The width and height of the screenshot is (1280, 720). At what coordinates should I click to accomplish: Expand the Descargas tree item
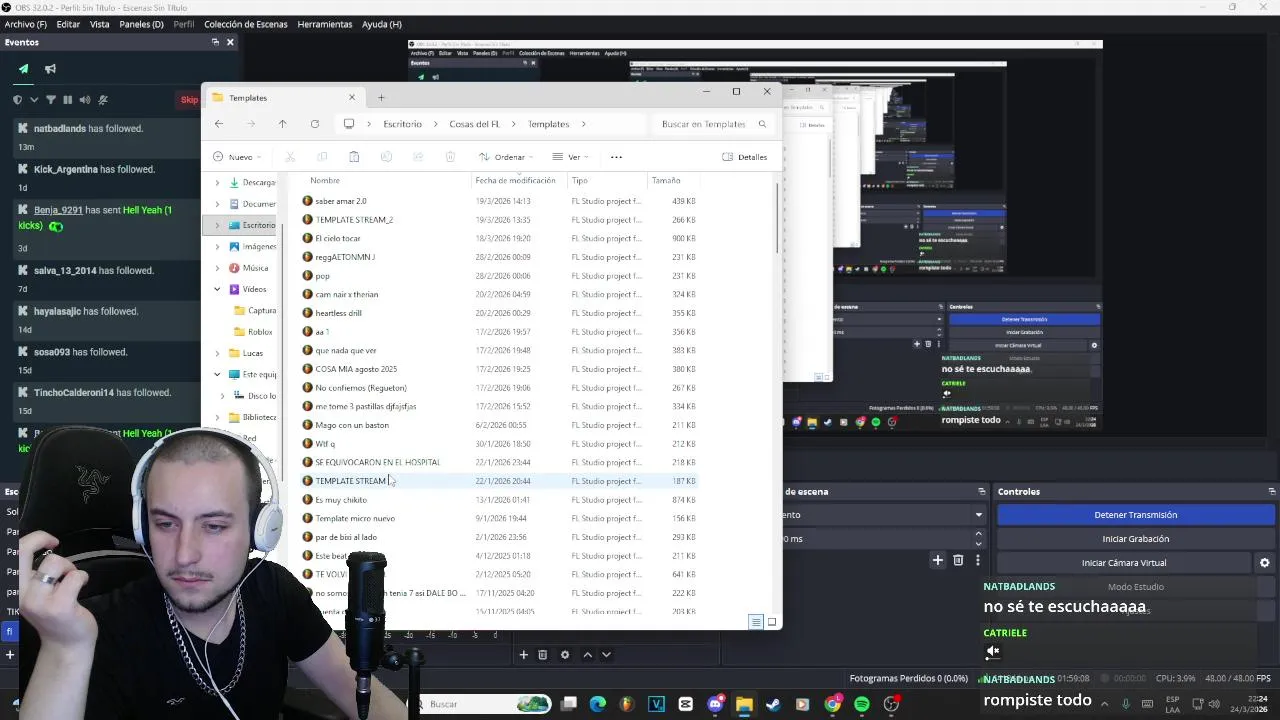point(217,183)
